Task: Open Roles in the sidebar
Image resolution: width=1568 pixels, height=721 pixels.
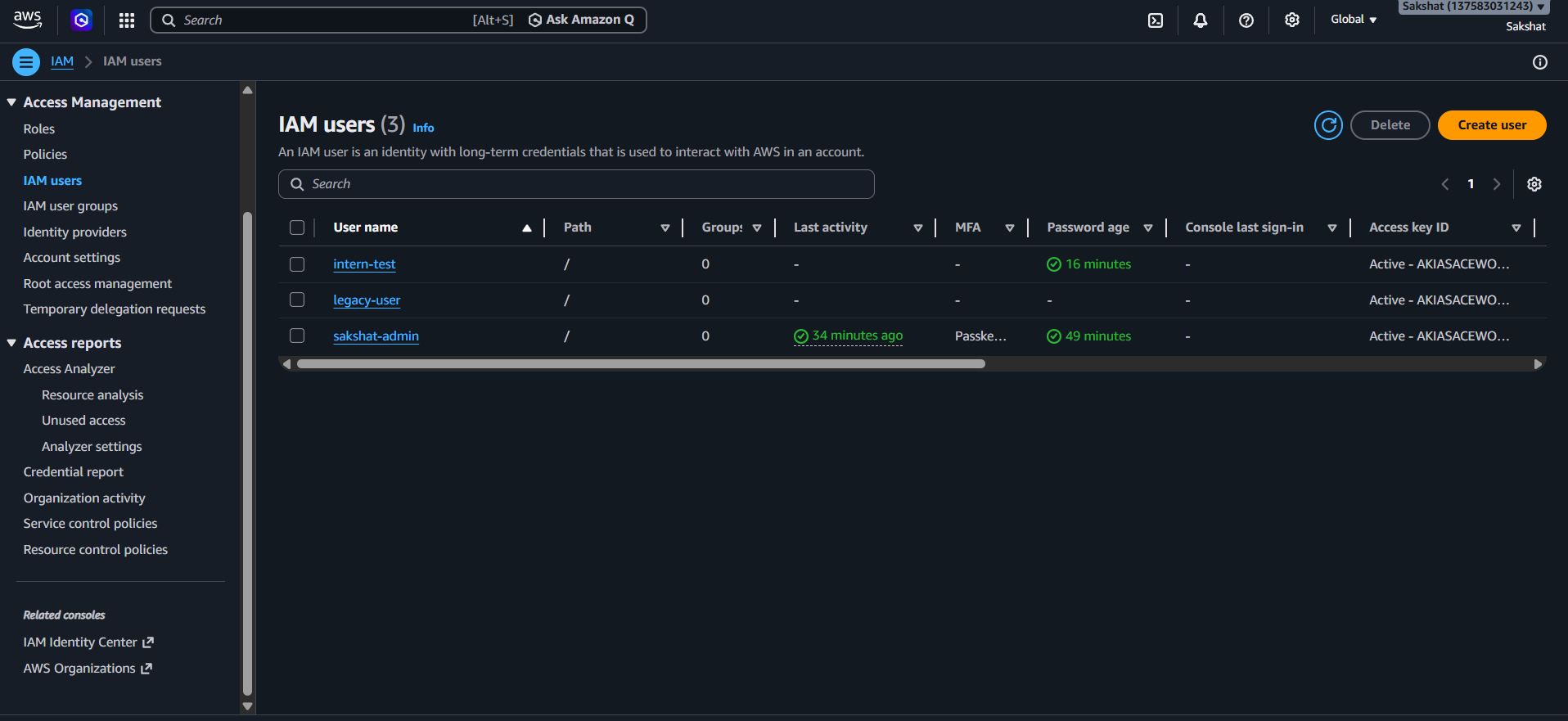Action: [39, 128]
